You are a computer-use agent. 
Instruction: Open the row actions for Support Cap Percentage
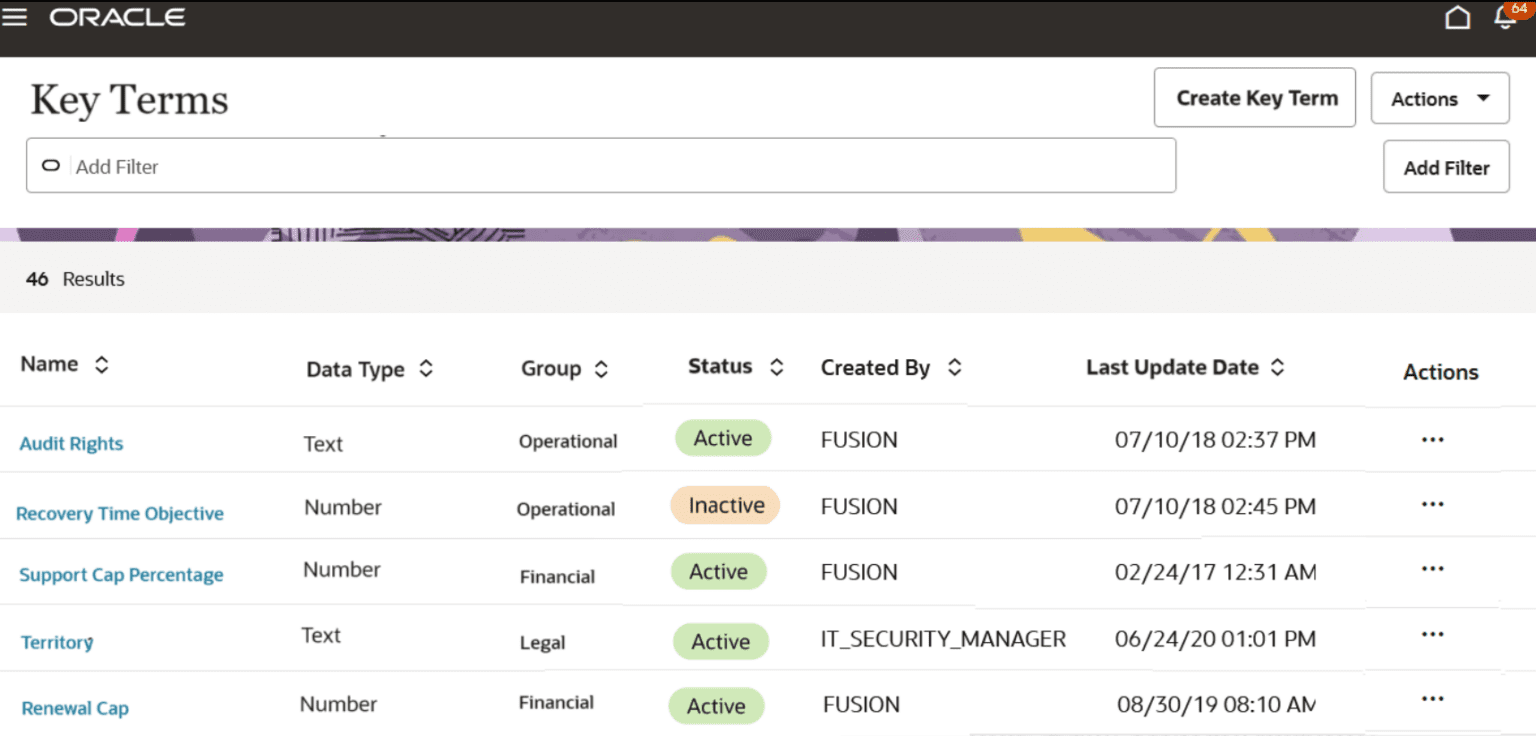pos(1432,568)
